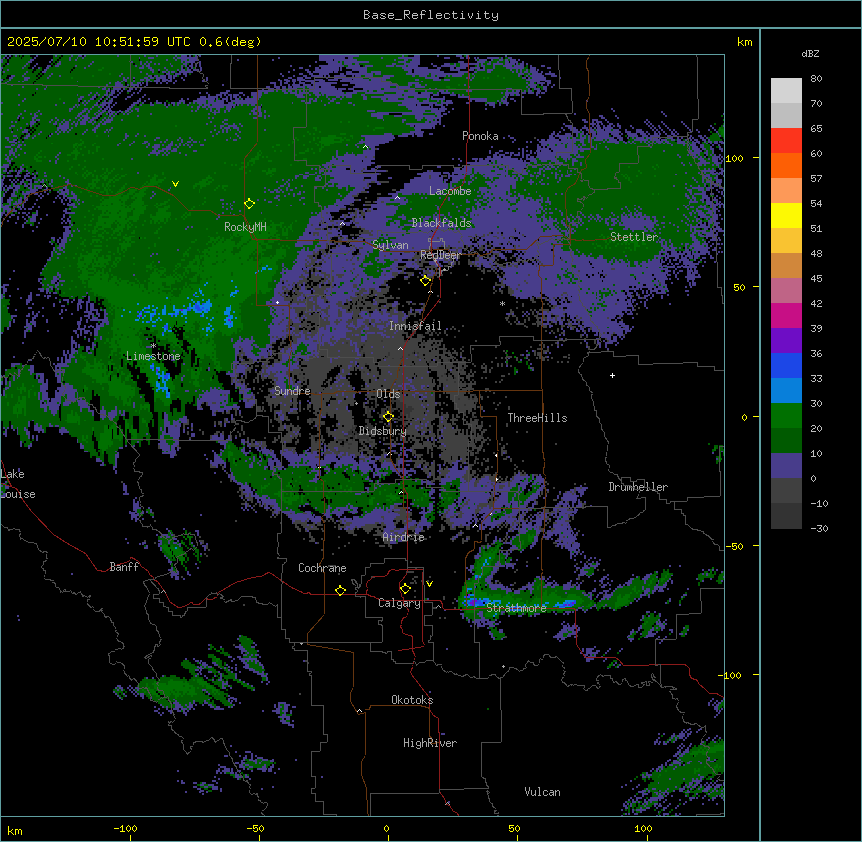Select the blue 36 dBZ legend swatch
862x842 pixels.
[786, 365]
